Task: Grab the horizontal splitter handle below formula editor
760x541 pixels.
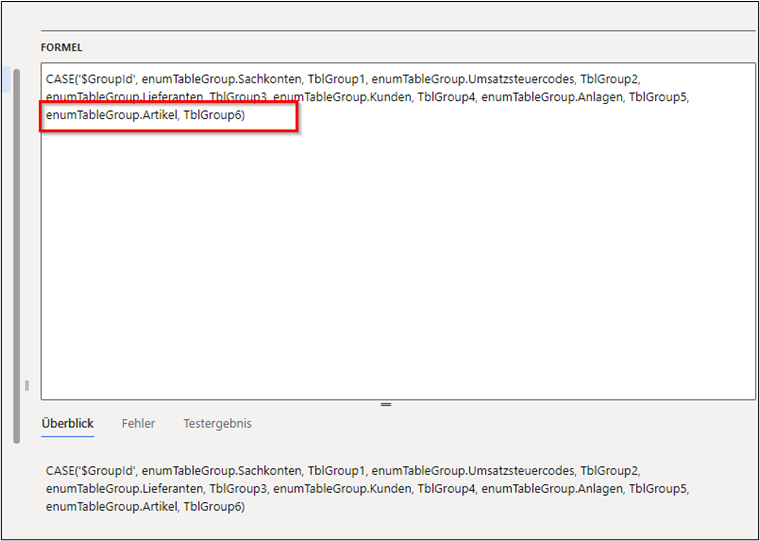Action: pos(386,404)
